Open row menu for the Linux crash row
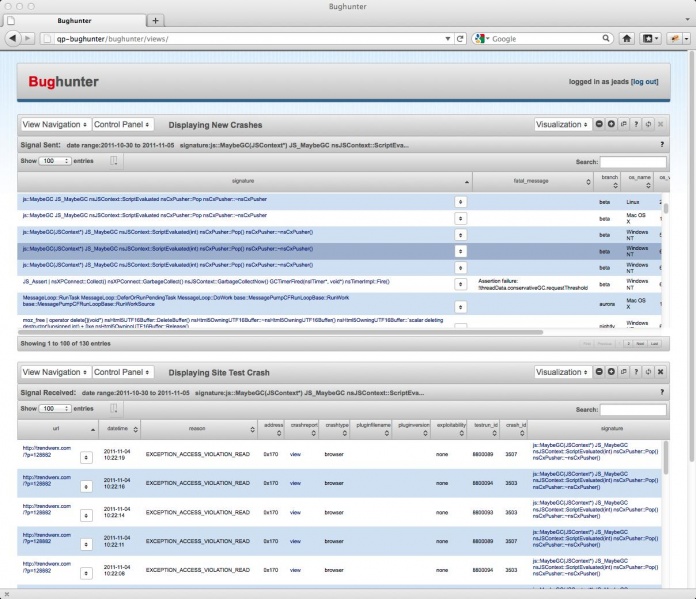The image size is (696, 599). tap(460, 202)
